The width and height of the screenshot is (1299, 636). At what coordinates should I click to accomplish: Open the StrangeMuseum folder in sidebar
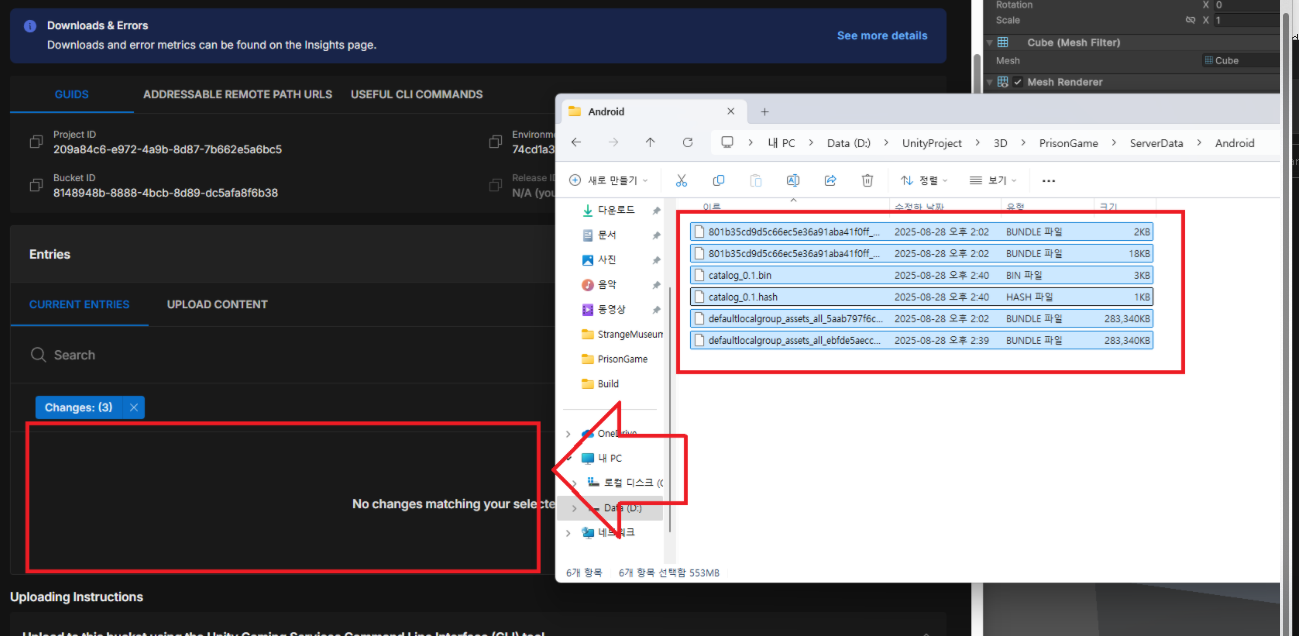622,334
